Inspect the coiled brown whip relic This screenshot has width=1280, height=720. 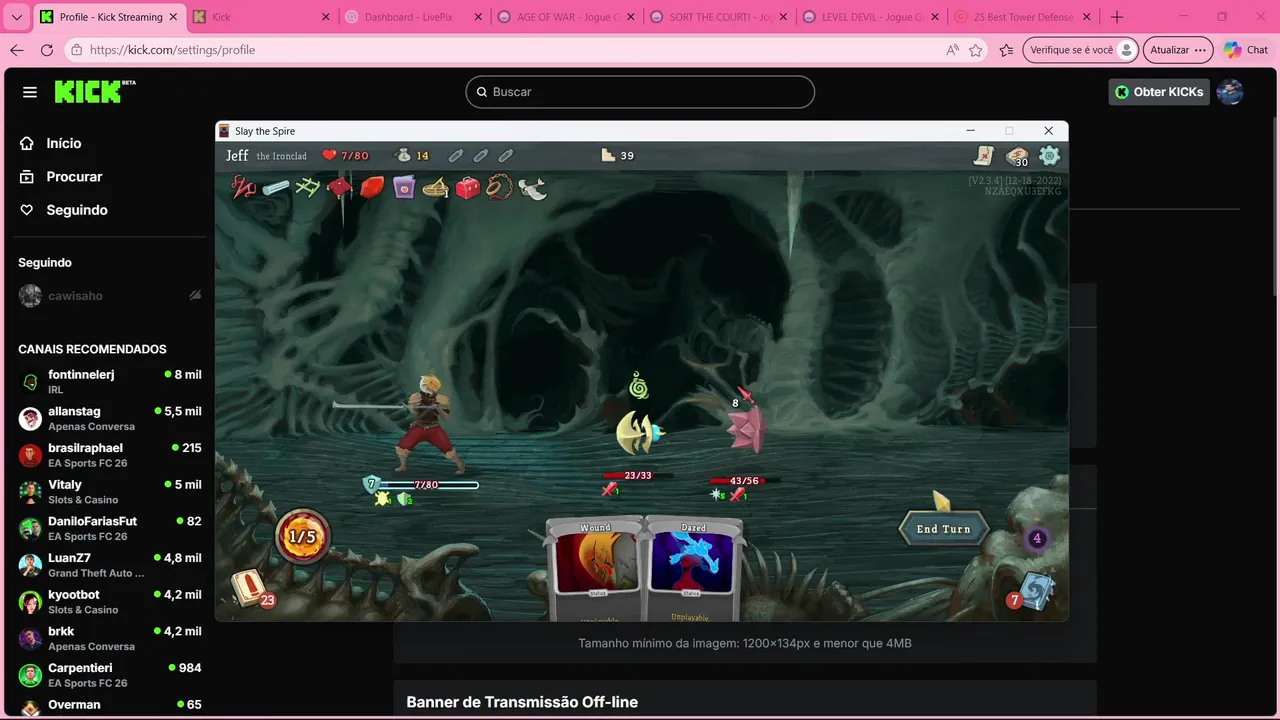(x=499, y=187)
